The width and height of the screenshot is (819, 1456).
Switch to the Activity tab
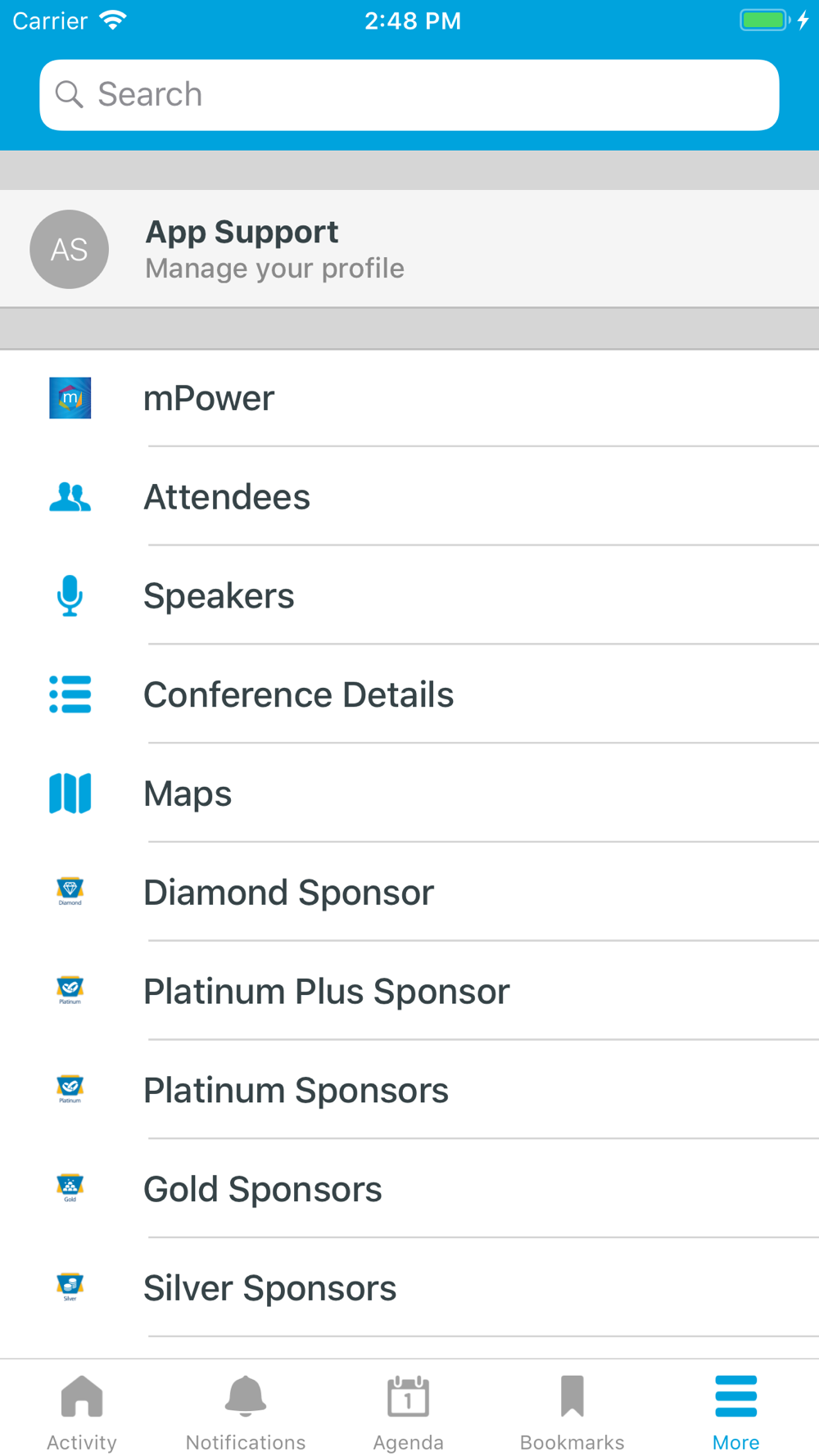pyautogui.click(x=82, y=1413)
